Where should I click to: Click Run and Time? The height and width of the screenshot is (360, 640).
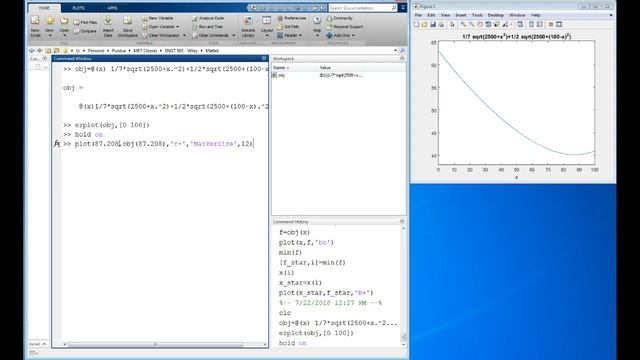tap(207, 27)
